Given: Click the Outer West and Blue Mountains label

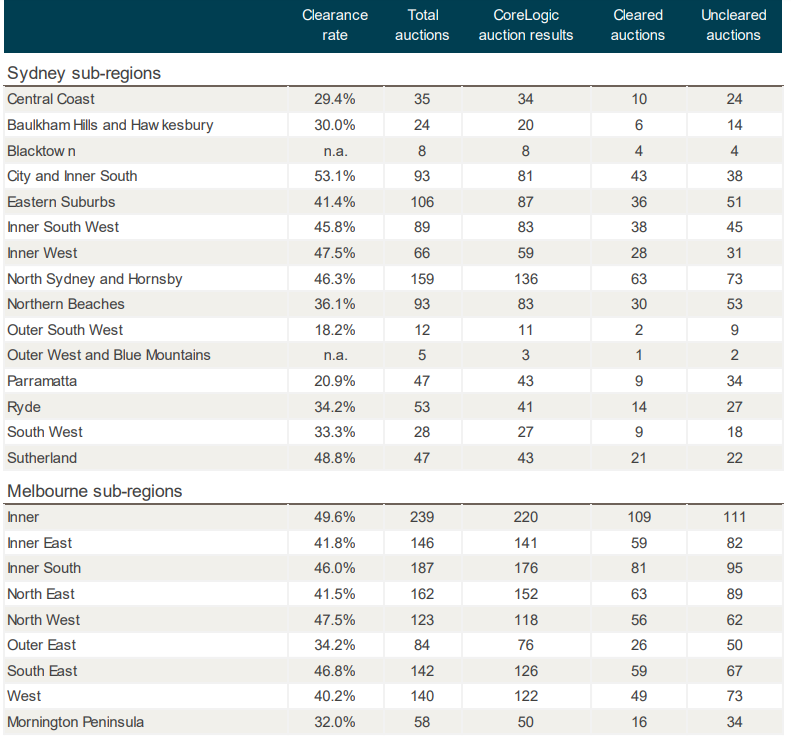Looking at the screenshot, I should [x=109, y=355].
